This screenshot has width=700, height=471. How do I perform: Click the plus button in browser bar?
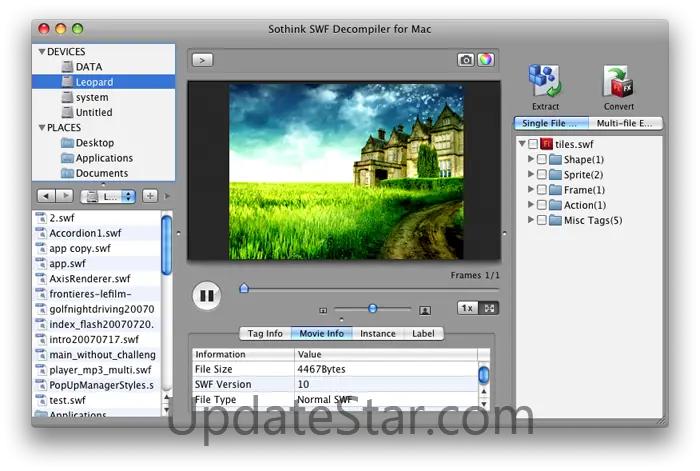(x=150, y=196)
